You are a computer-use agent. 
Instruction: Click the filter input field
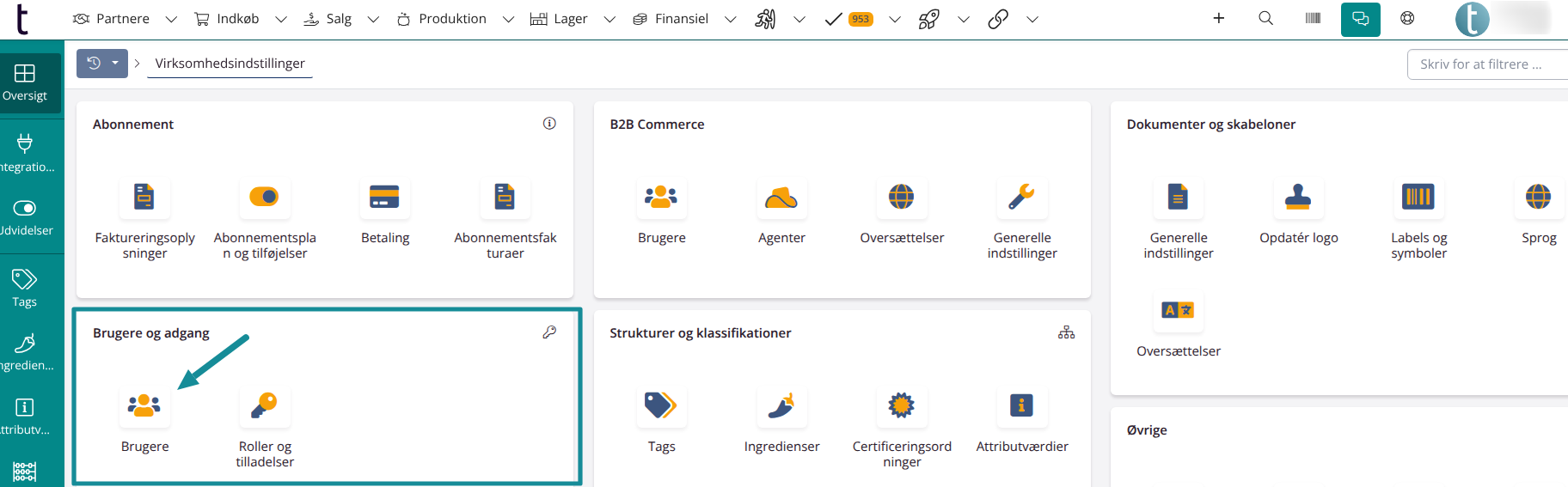[x=1487, y=64]
